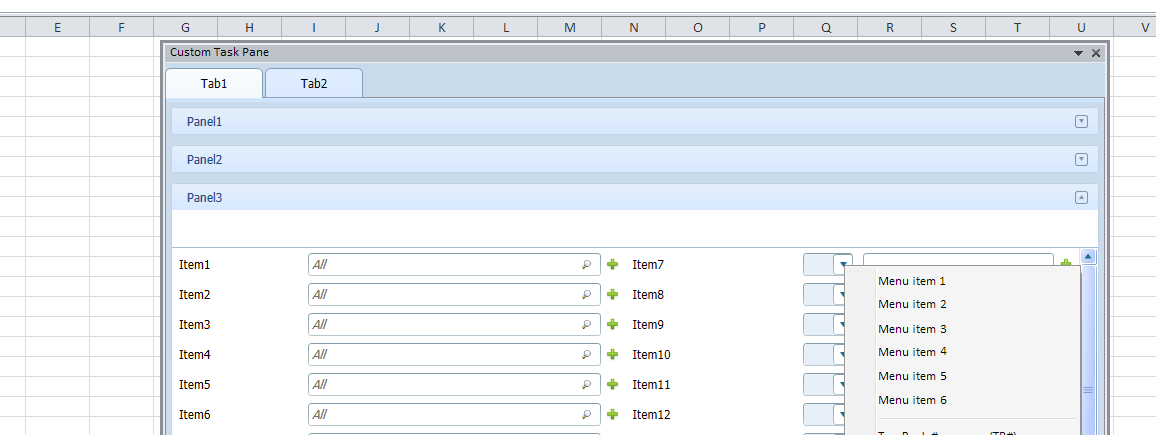The image size is (1156, 435).
Task: Click the magnifier icon in Item6 field
Action: click(586, 414)
